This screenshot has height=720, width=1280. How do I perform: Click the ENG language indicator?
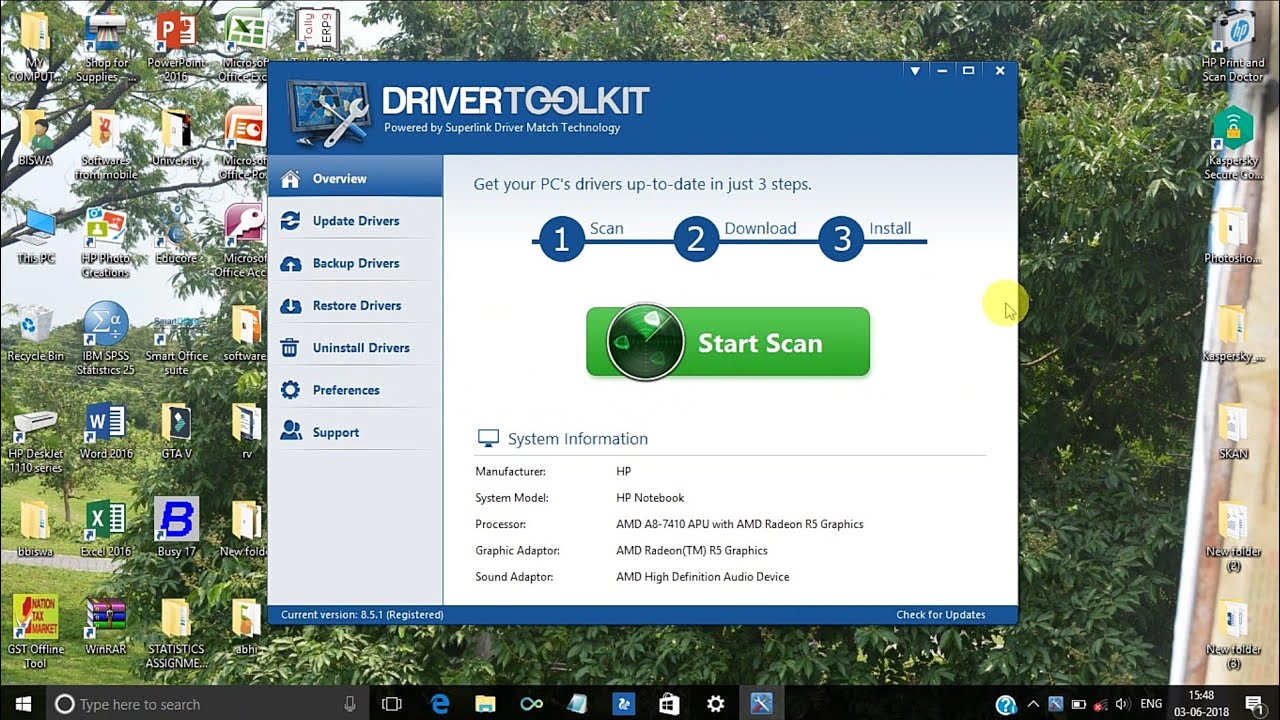(x=1151, y=704)
